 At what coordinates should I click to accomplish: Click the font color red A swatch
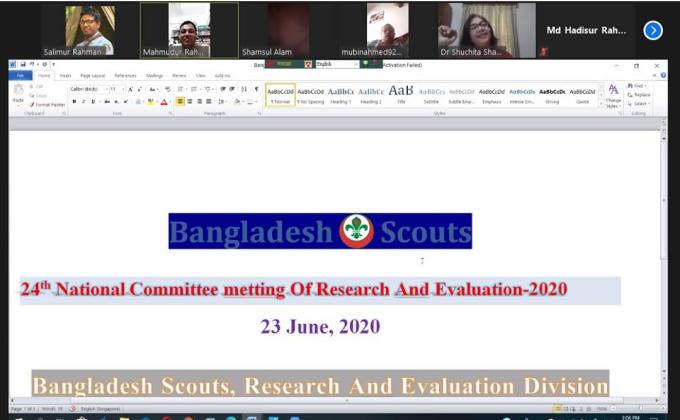coord(164,101)
